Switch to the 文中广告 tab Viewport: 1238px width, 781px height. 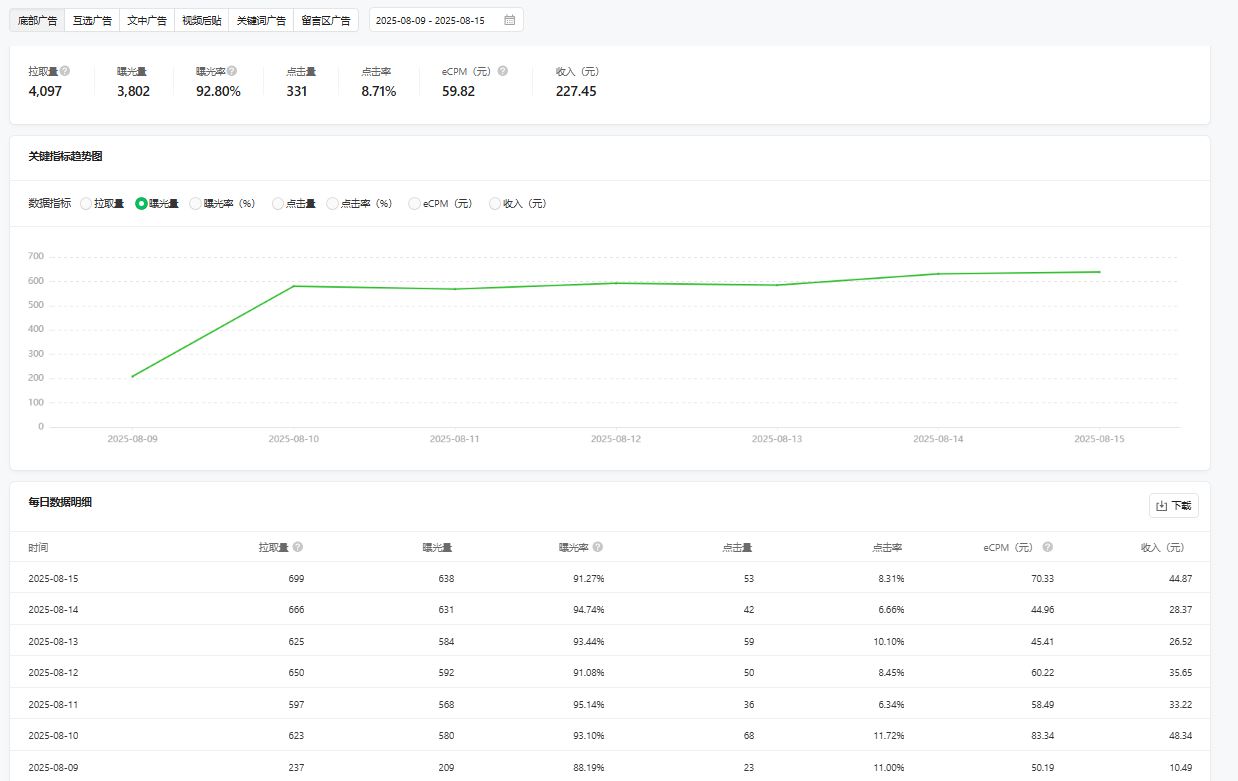147,20
